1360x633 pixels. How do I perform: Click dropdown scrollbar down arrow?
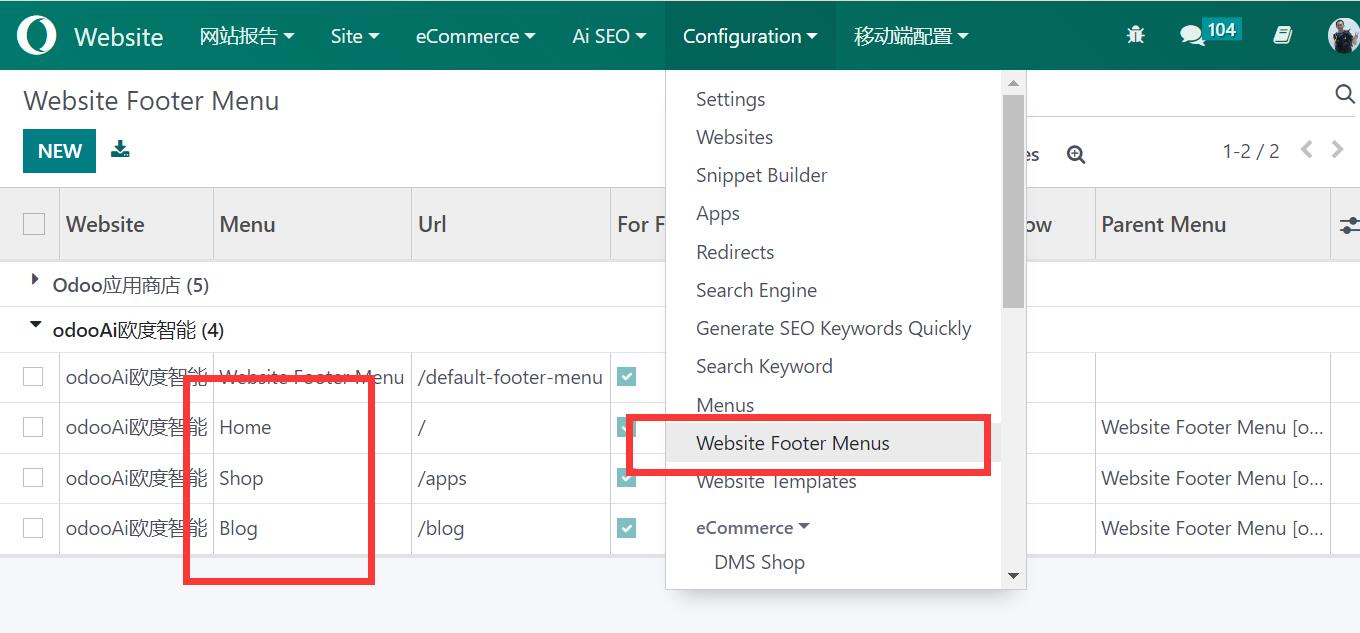click(1013, 575)
